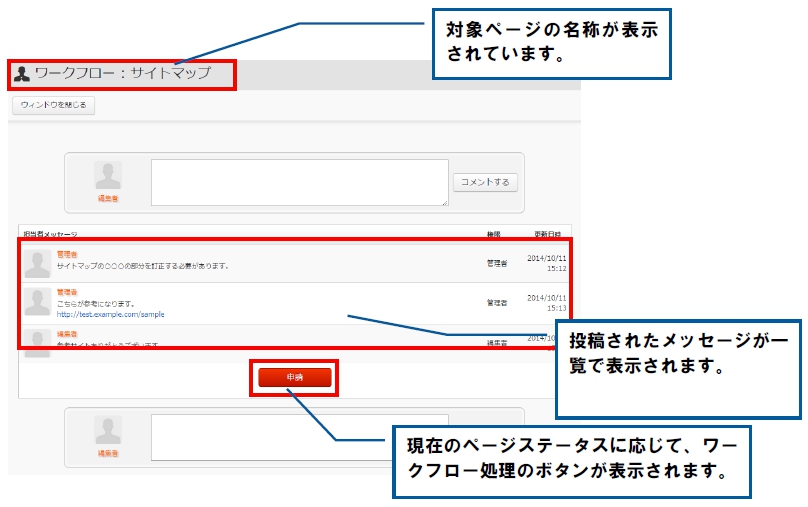This screenshot has height=507, width=808.
Task: Click the first message's admin avatar
Action: pyautogui.click(x=37, y=264)
